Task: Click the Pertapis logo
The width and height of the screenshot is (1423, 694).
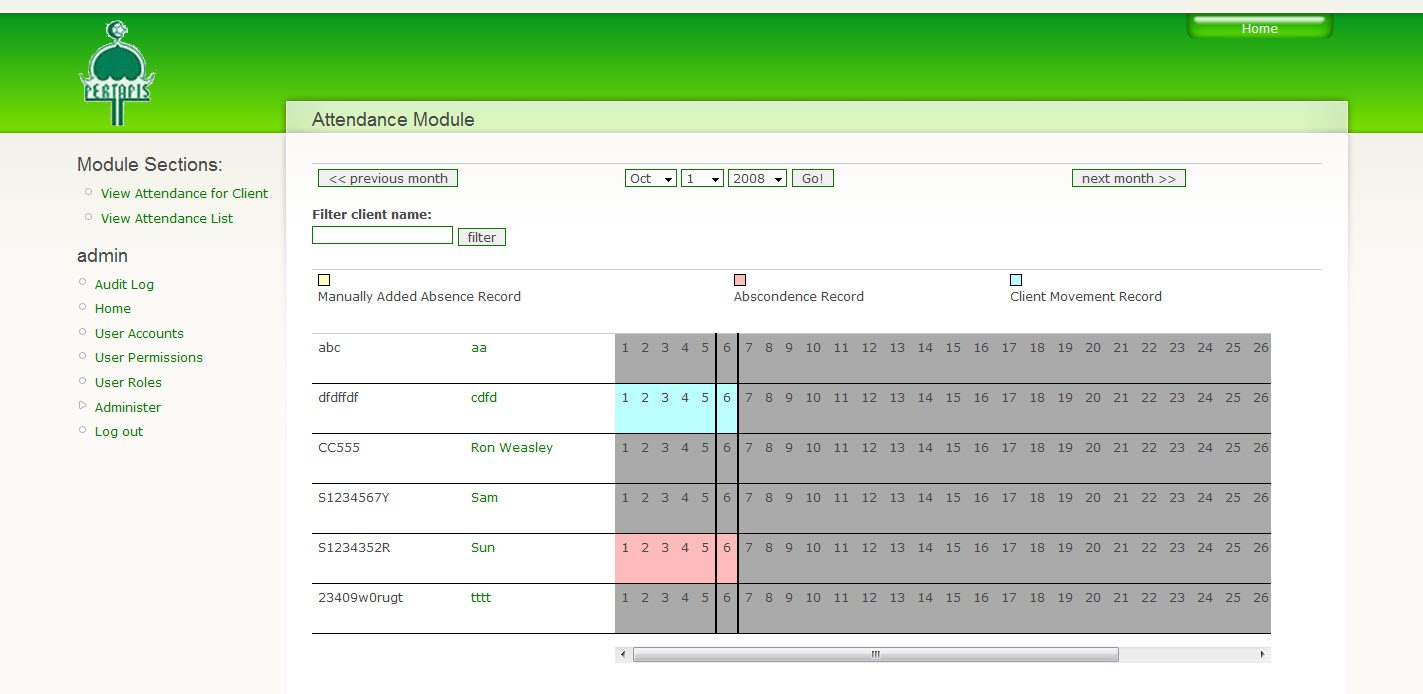Action: pyautogui.click(x=117, y=73)
